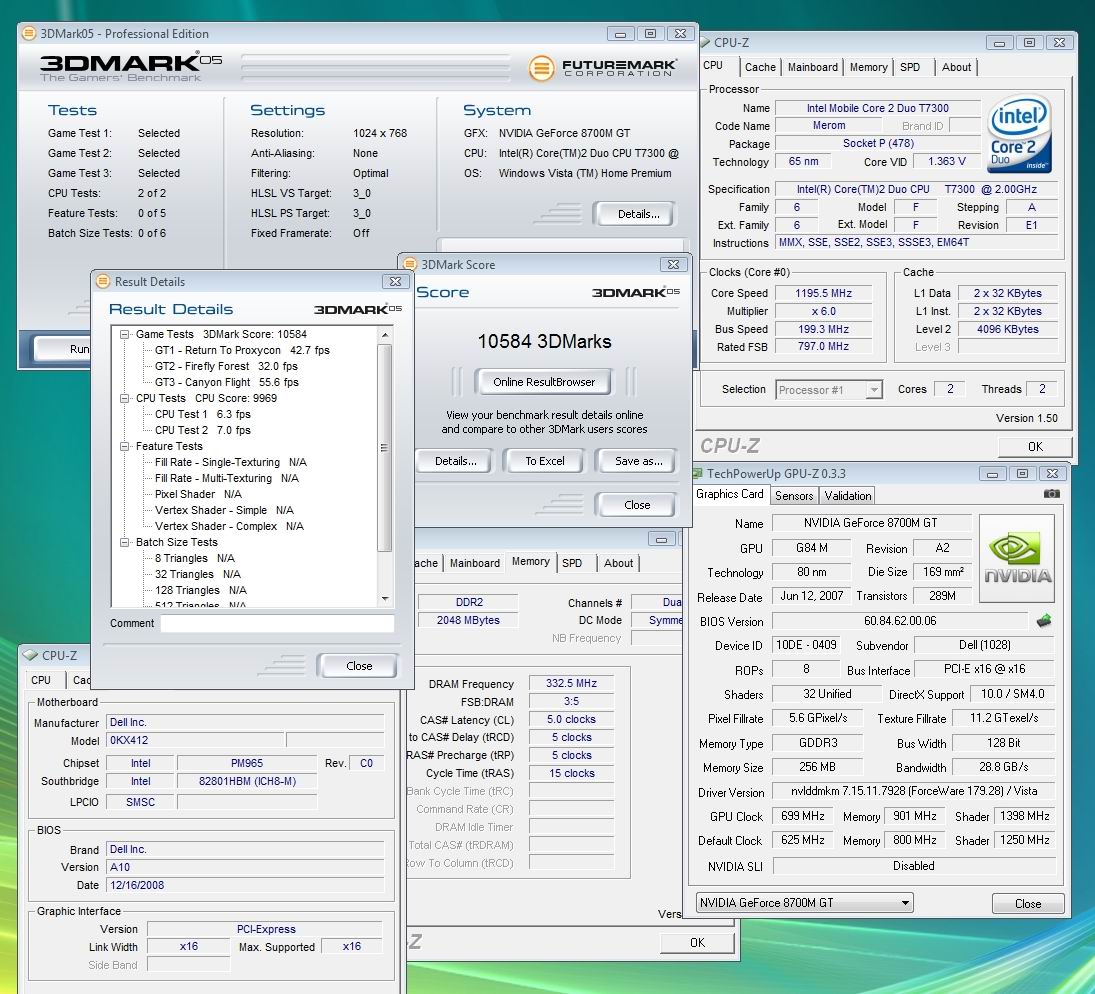Screen dimensions: 1095x994
Task: Click the Run button in 3DMark05
Action: coord(63,349)
